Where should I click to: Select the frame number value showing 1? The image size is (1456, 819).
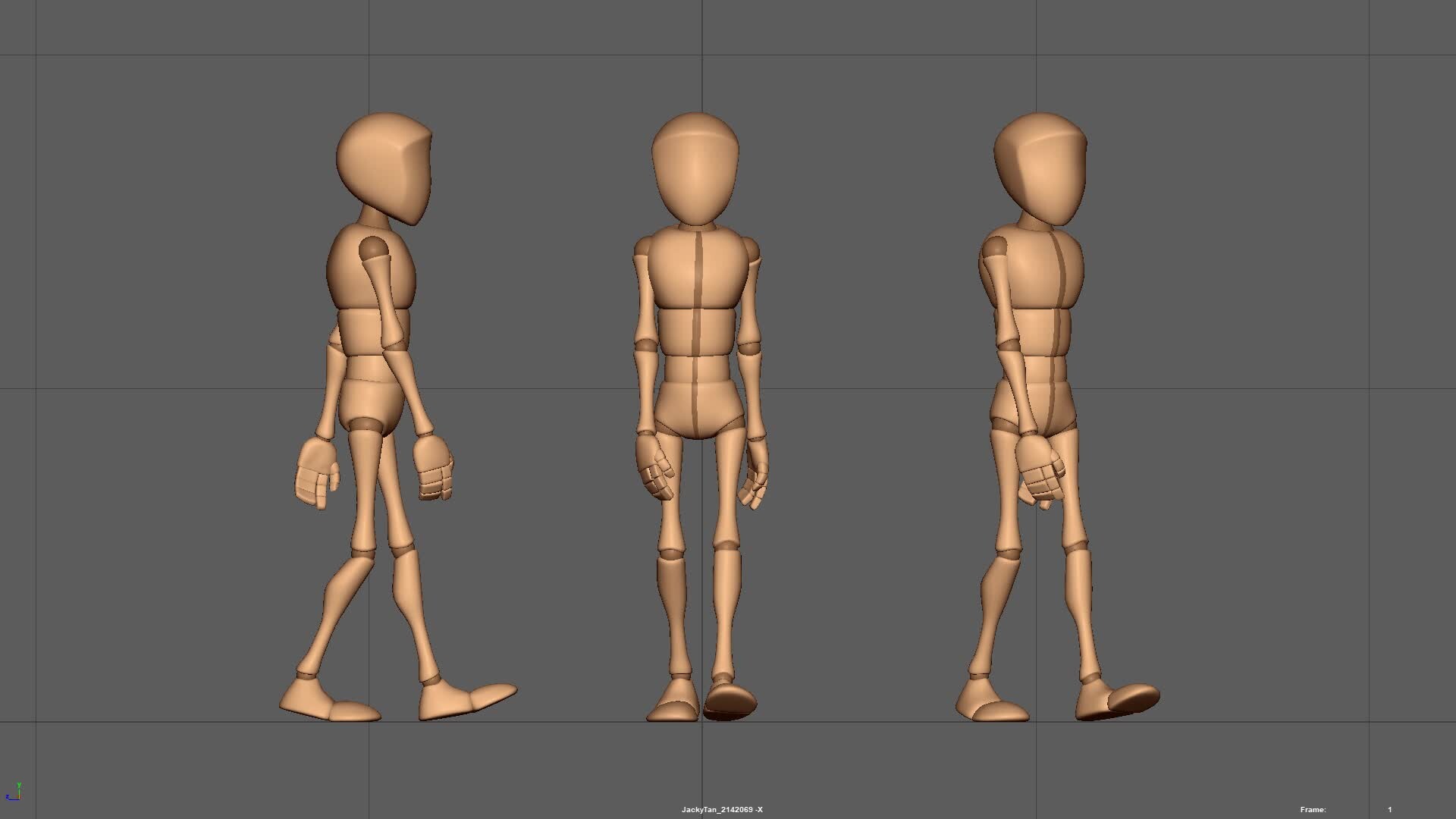(x=1392, y=809)
